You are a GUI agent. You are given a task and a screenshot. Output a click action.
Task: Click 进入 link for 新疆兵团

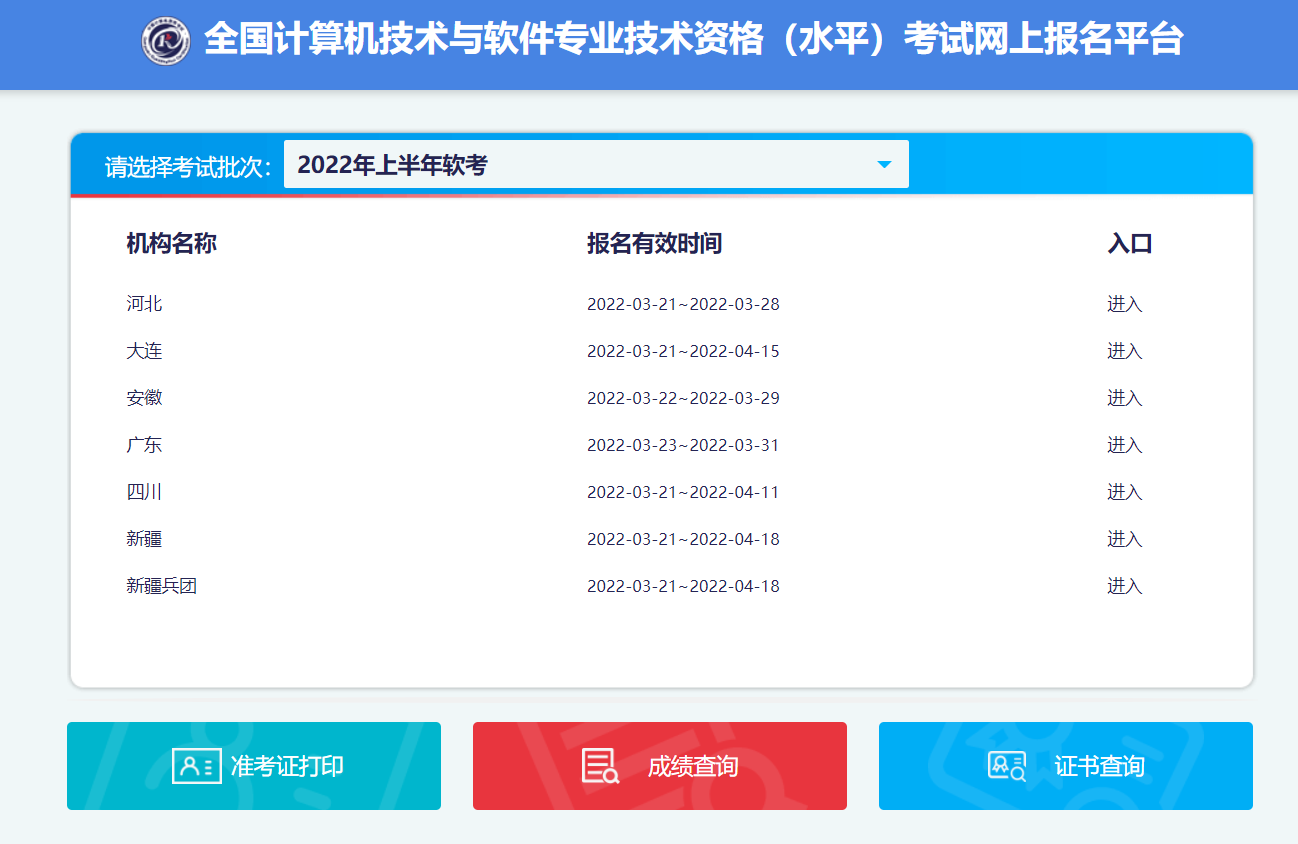1124,586
